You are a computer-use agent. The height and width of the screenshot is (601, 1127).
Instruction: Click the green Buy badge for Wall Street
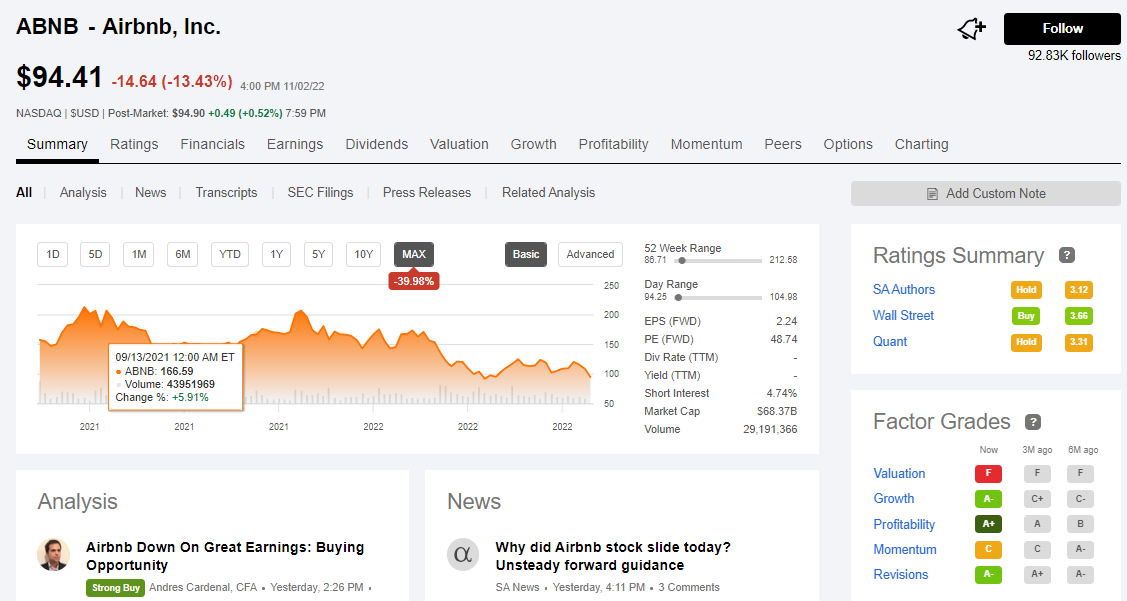(1026, 316)
